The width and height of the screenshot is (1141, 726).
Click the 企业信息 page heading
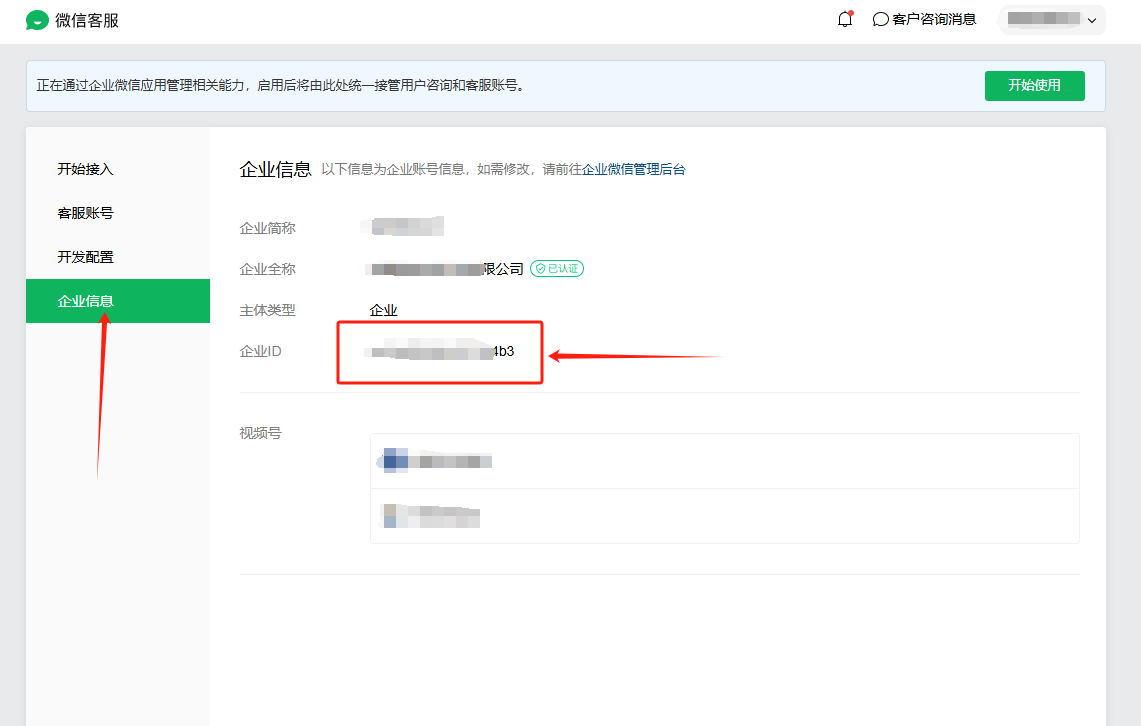click(275, 169)
